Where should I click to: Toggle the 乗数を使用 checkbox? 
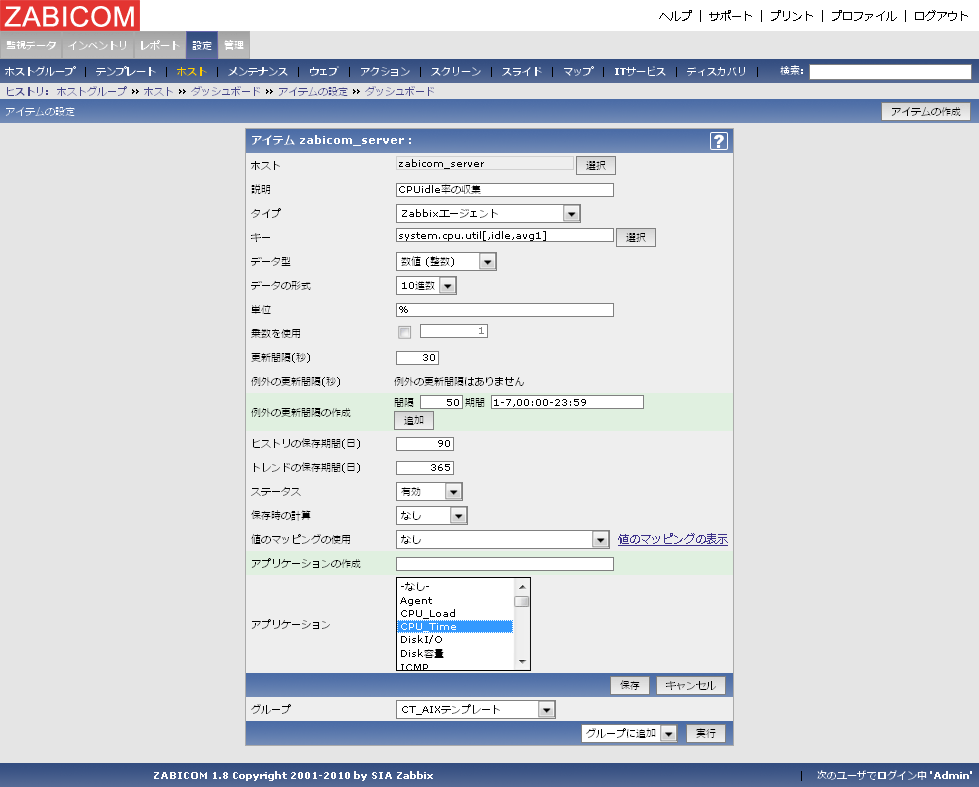405,333
